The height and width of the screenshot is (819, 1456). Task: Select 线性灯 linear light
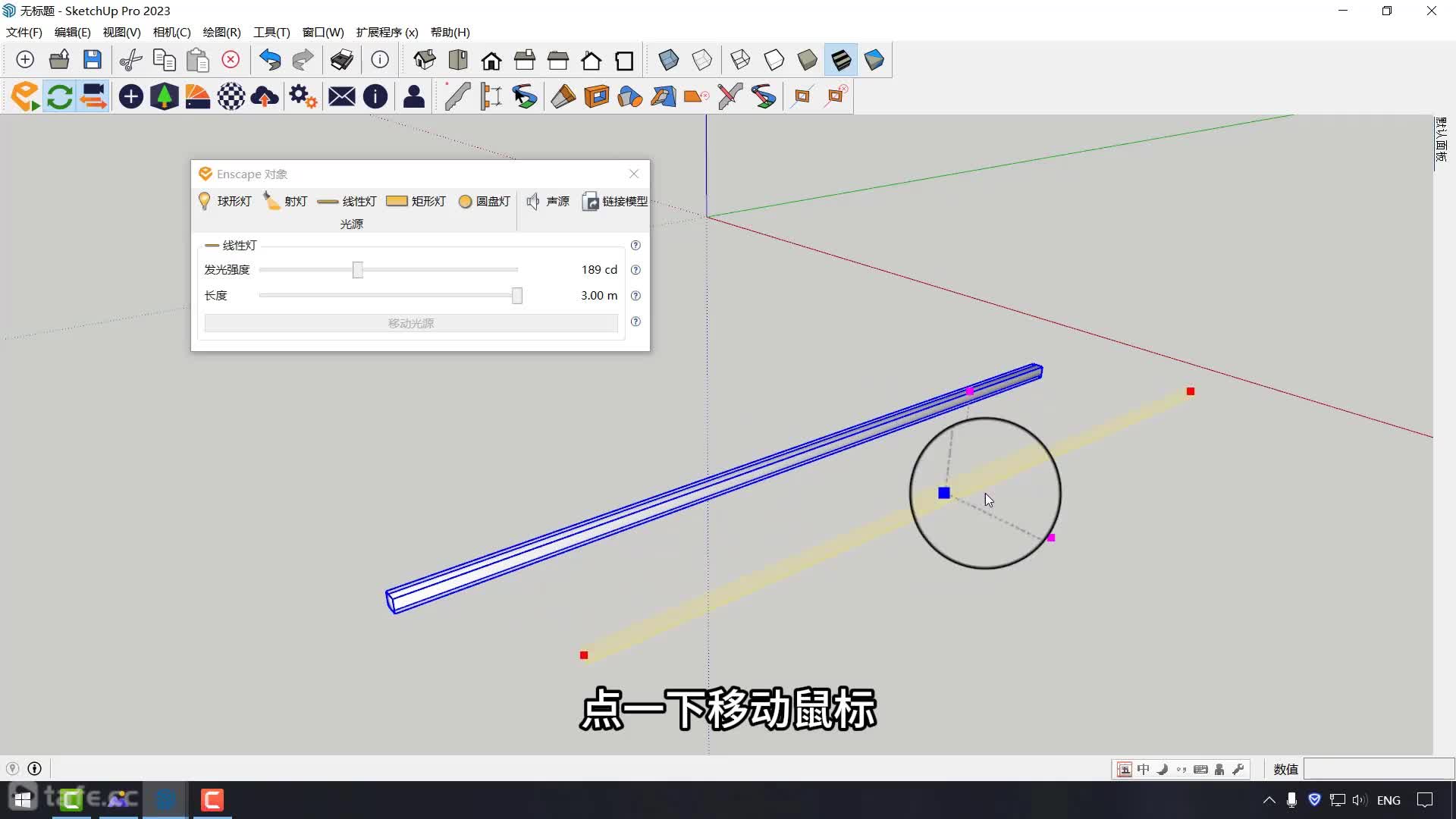[x=347, y=201]
